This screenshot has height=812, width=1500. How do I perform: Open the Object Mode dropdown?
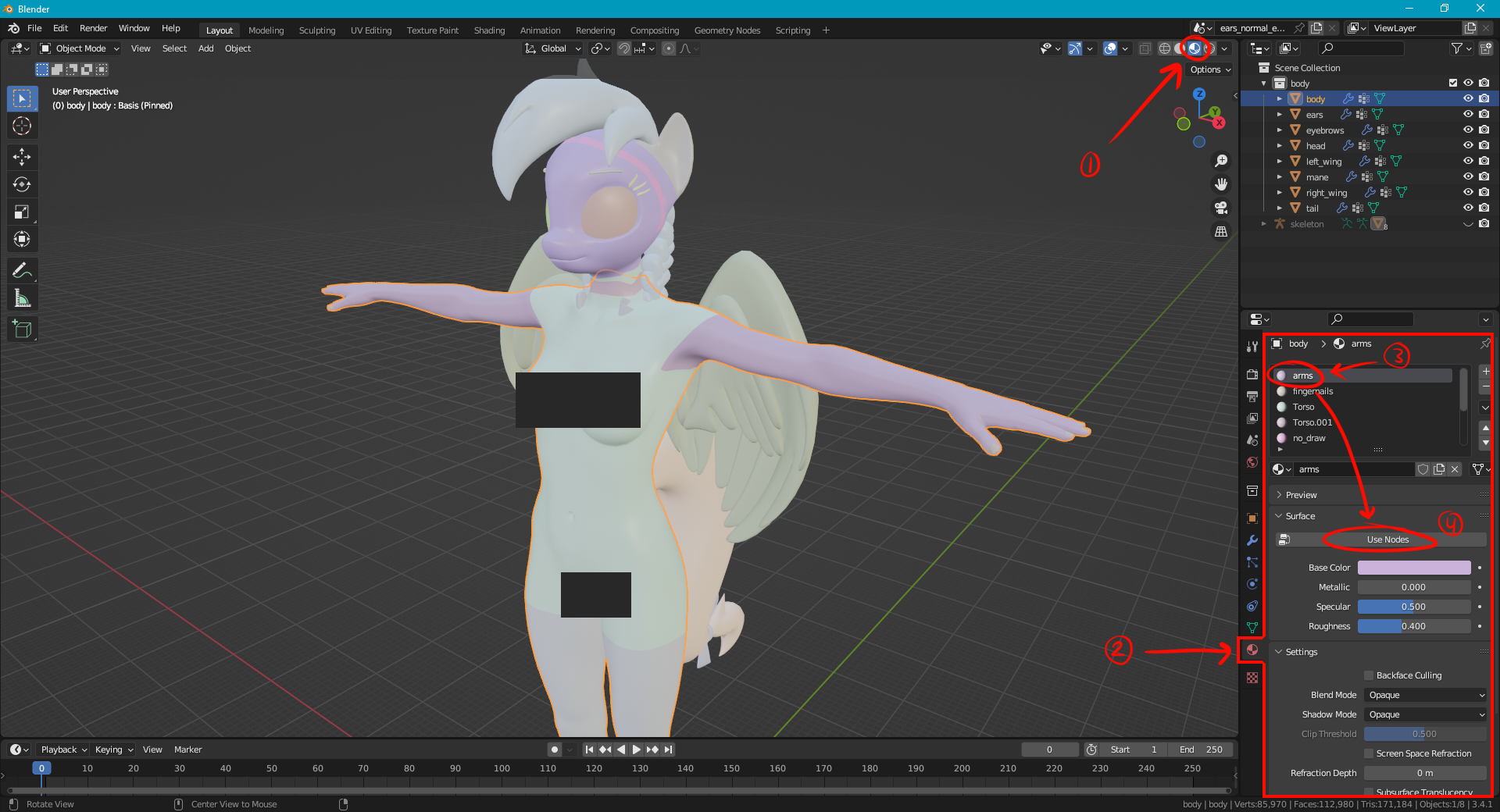pos(80,48)
